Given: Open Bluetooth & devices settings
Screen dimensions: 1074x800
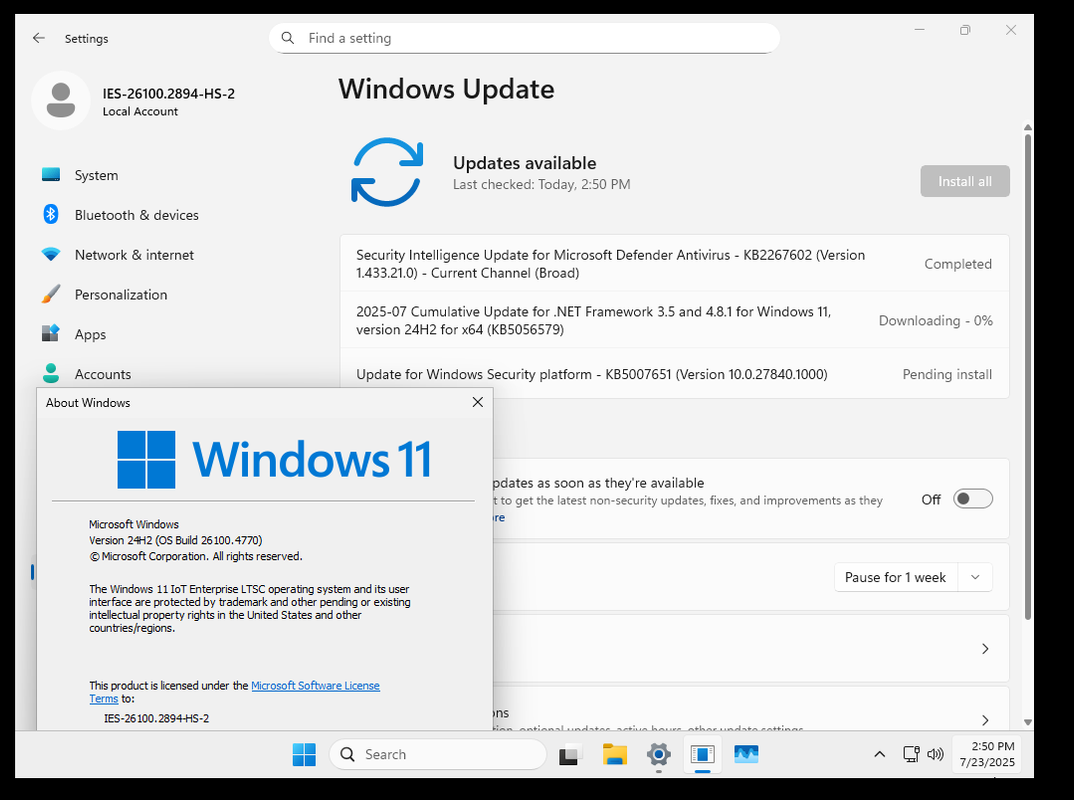Looking at the screenshot, I should [136, 215].
